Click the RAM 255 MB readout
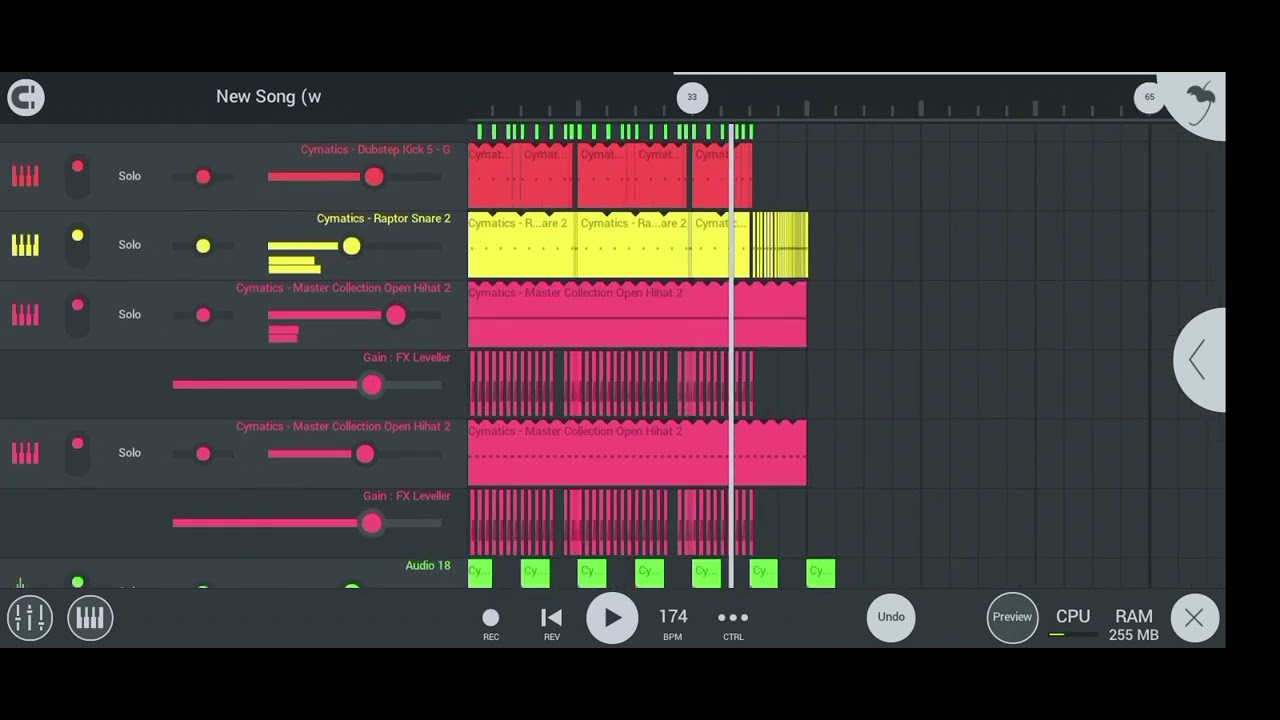The height and width of the screenshot is (720, 1280). point(1134,624)
